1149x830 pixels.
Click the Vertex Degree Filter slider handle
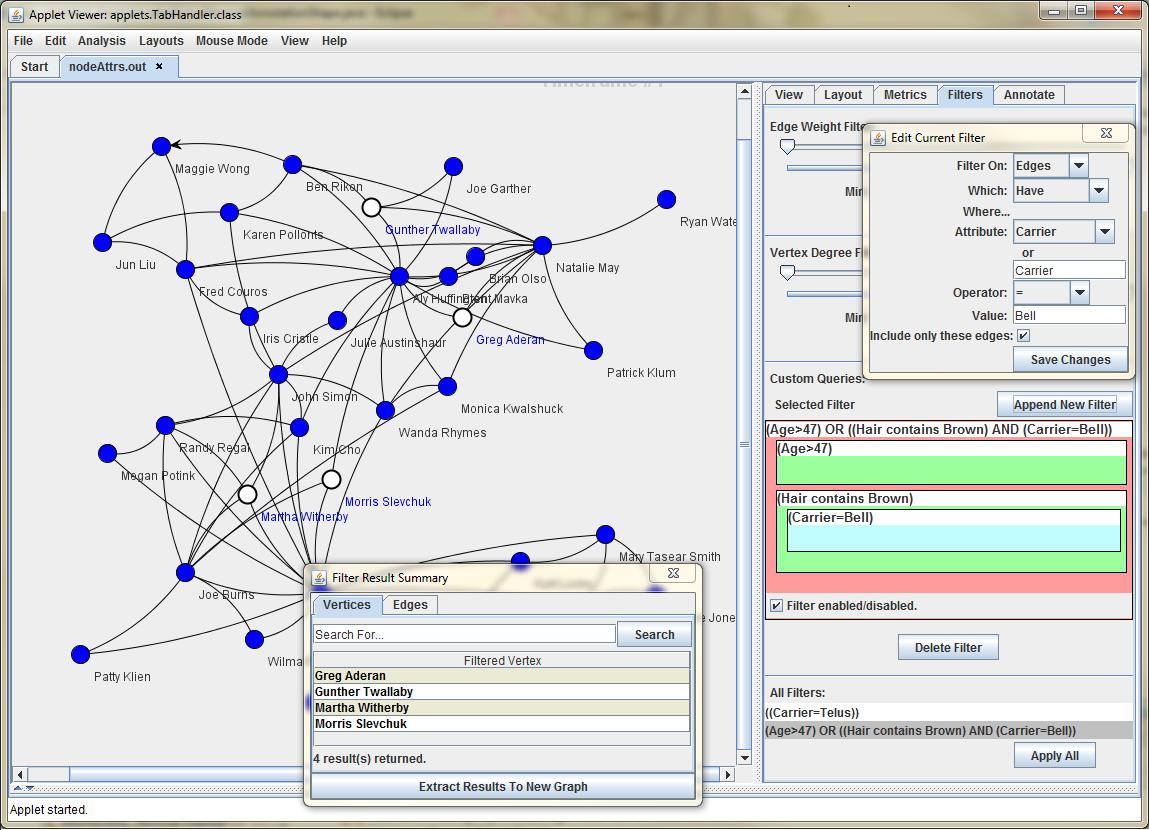click(x=787, y=273)
